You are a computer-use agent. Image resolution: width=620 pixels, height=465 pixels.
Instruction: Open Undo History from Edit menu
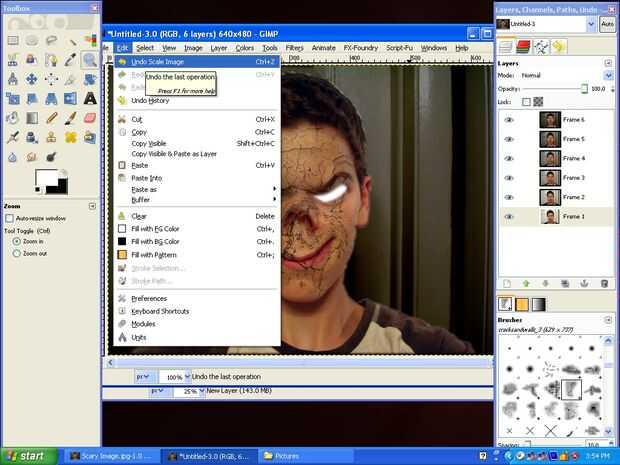196,100
